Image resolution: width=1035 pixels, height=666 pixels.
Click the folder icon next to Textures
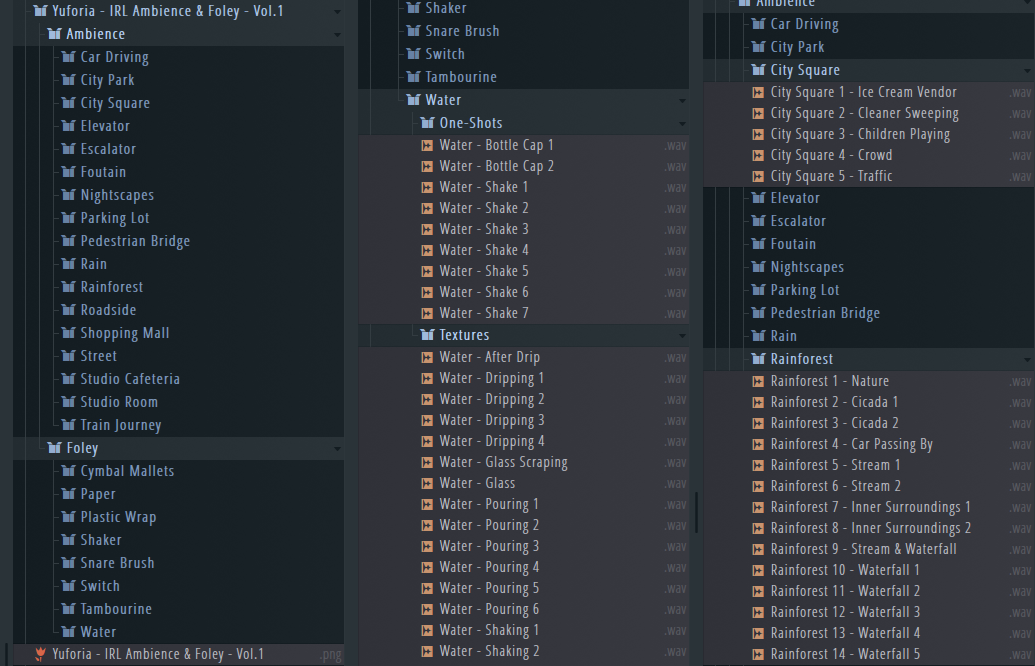428,335
